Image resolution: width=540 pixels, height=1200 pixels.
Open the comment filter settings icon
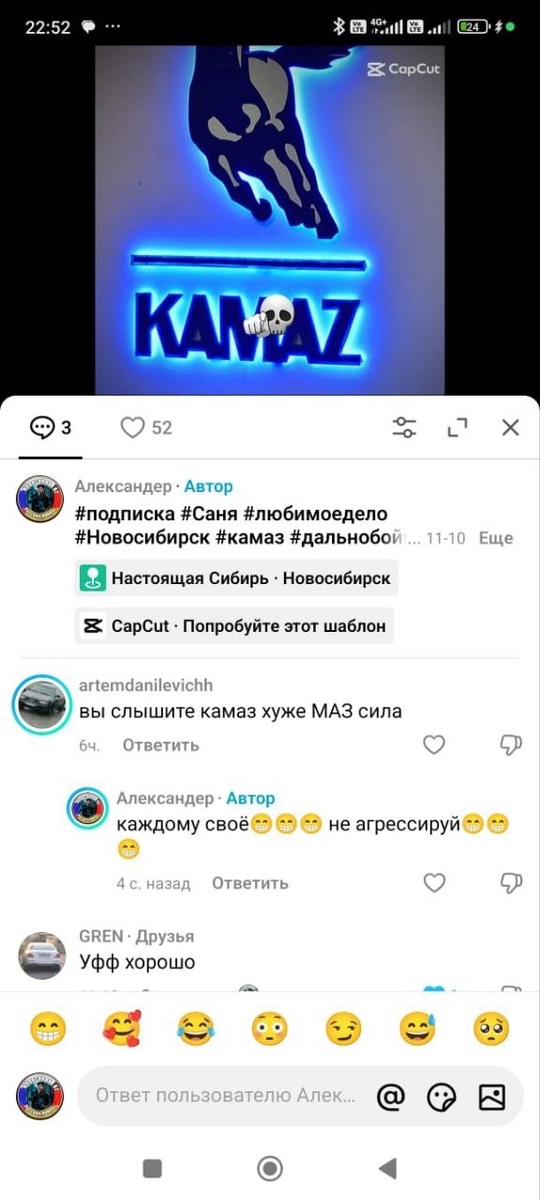pos(404,428)
